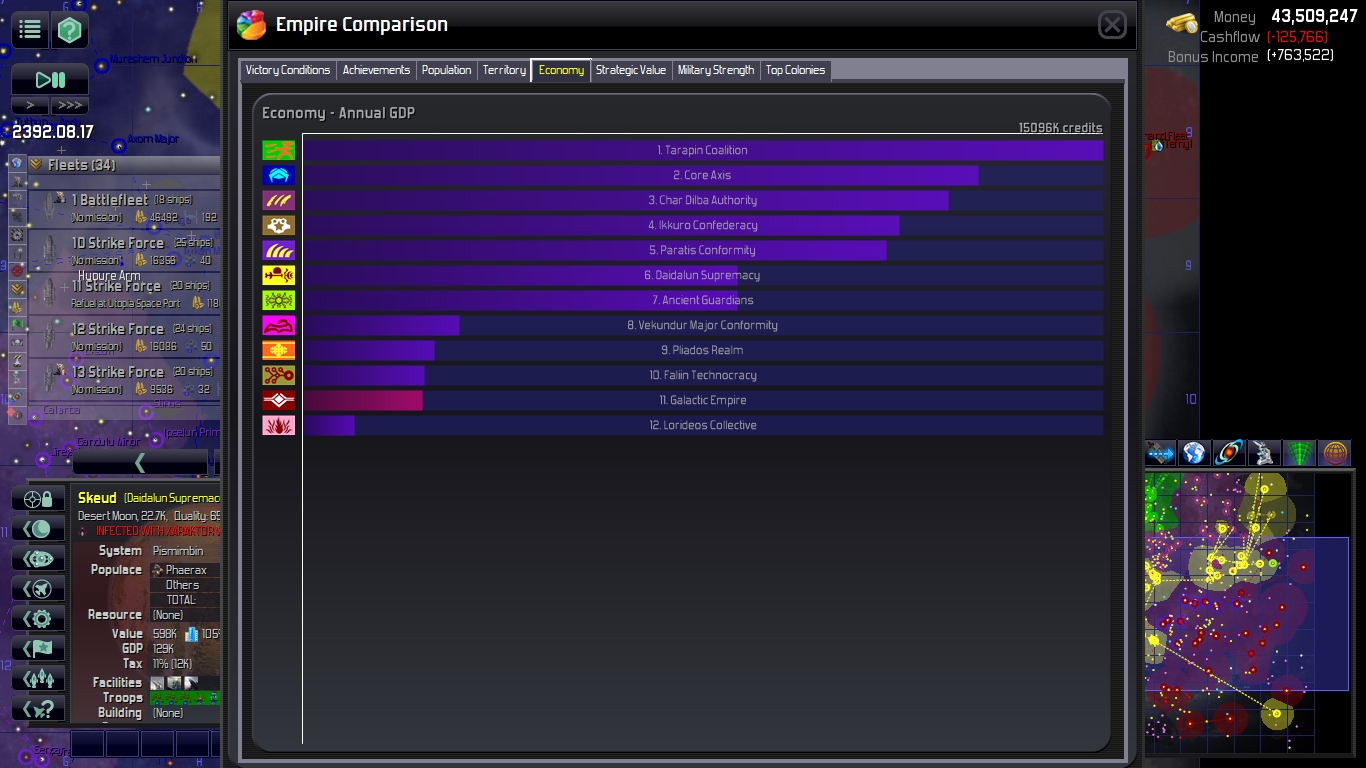Click the Galactic Empire magenta GDP bar
1366x768 pixels.
363,400
